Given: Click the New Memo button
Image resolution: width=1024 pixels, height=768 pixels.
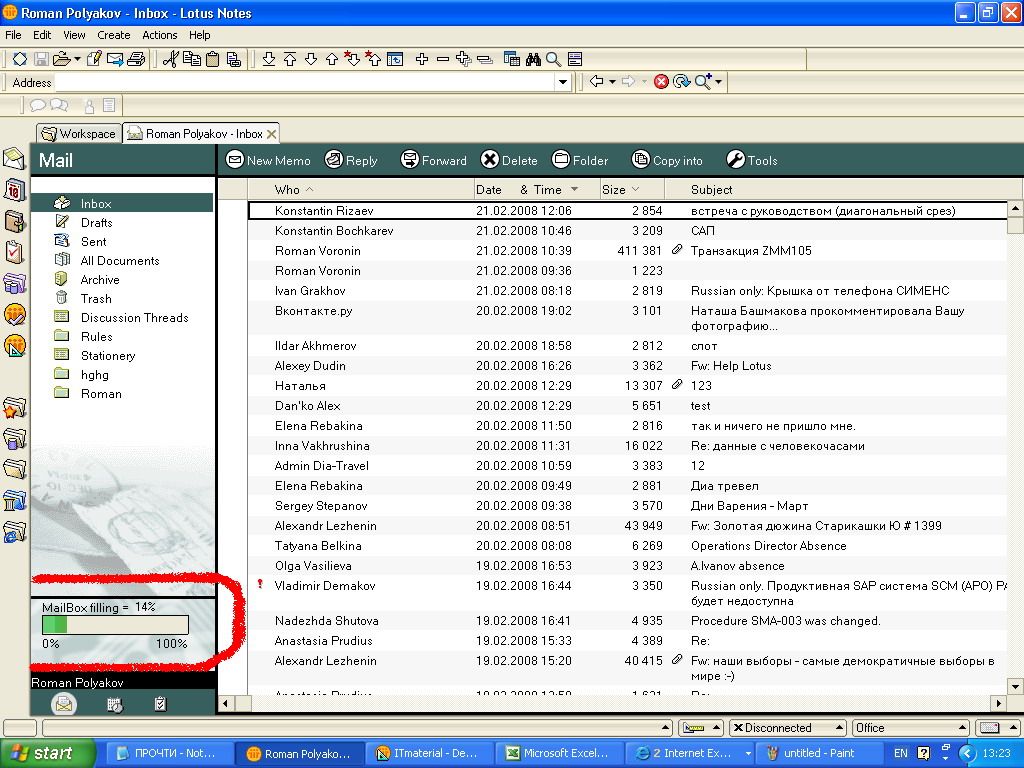Looking at the screenshot, I should coord(268,160).
